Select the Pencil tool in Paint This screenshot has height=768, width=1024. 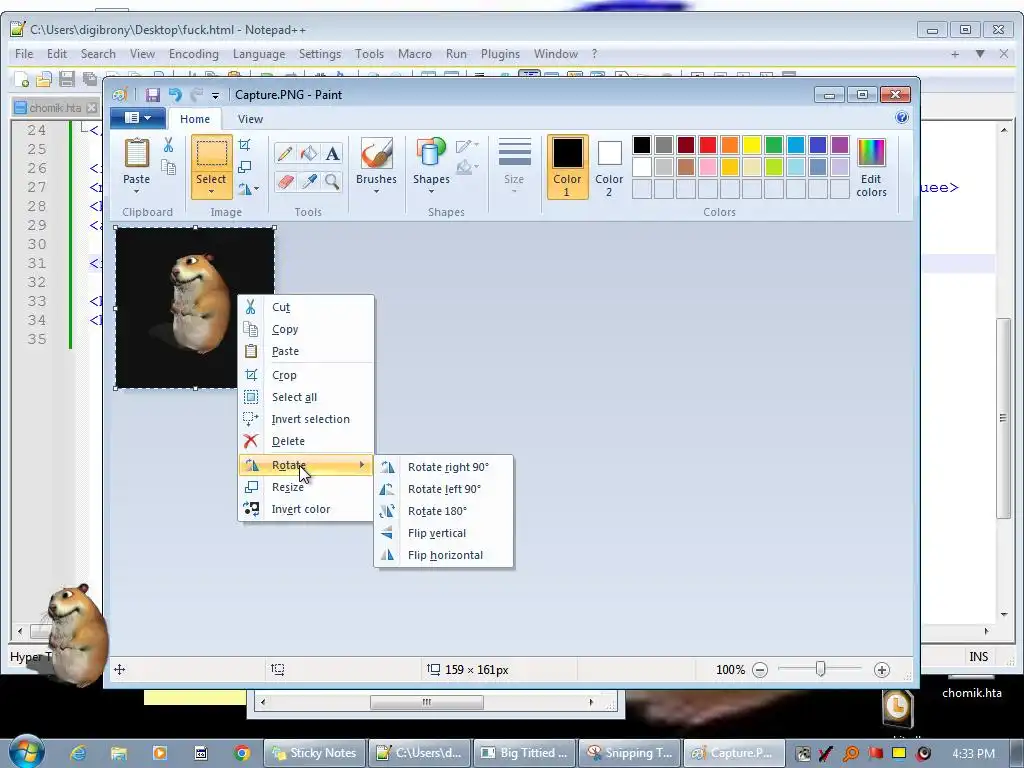click(285, 153)
